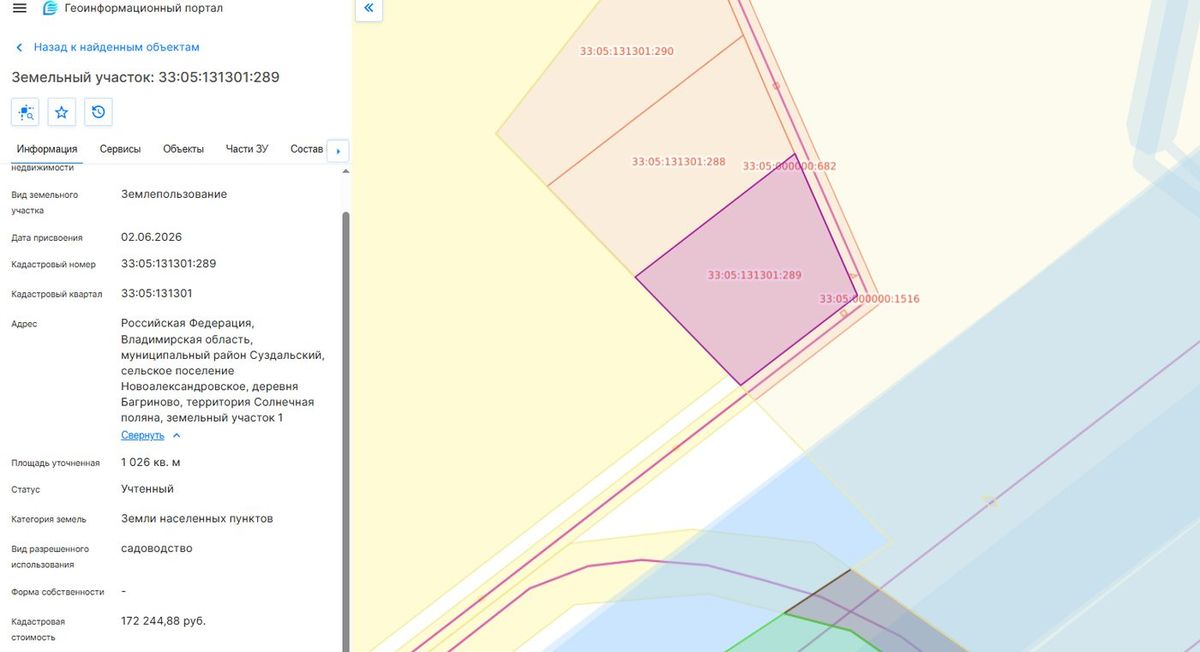1200x652 pixels.
Task: Click the Кадастровый квартал value 33:05:131301
Action: click(x=157, y=294)
